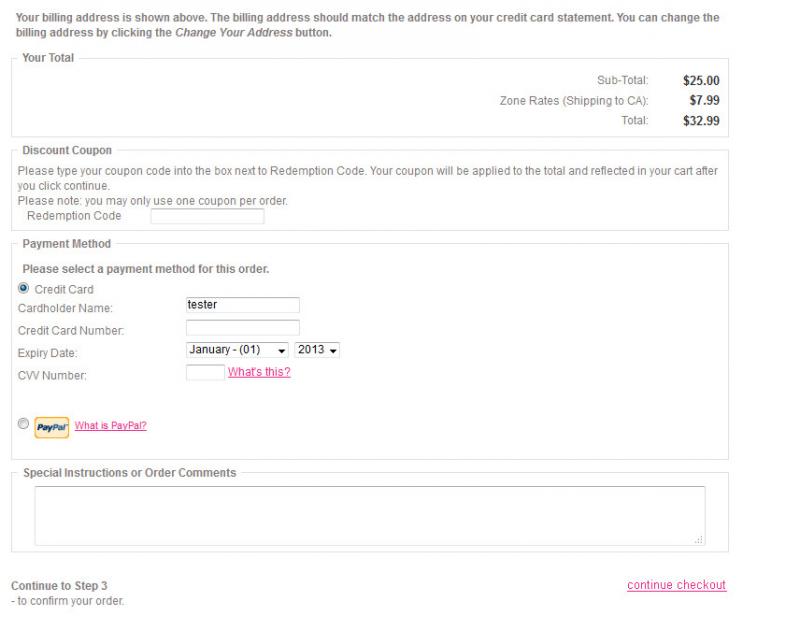The height and width of the screenshot is (630, 800).
Task: Click the Cardholder Name field
Action: click(243, 305)
